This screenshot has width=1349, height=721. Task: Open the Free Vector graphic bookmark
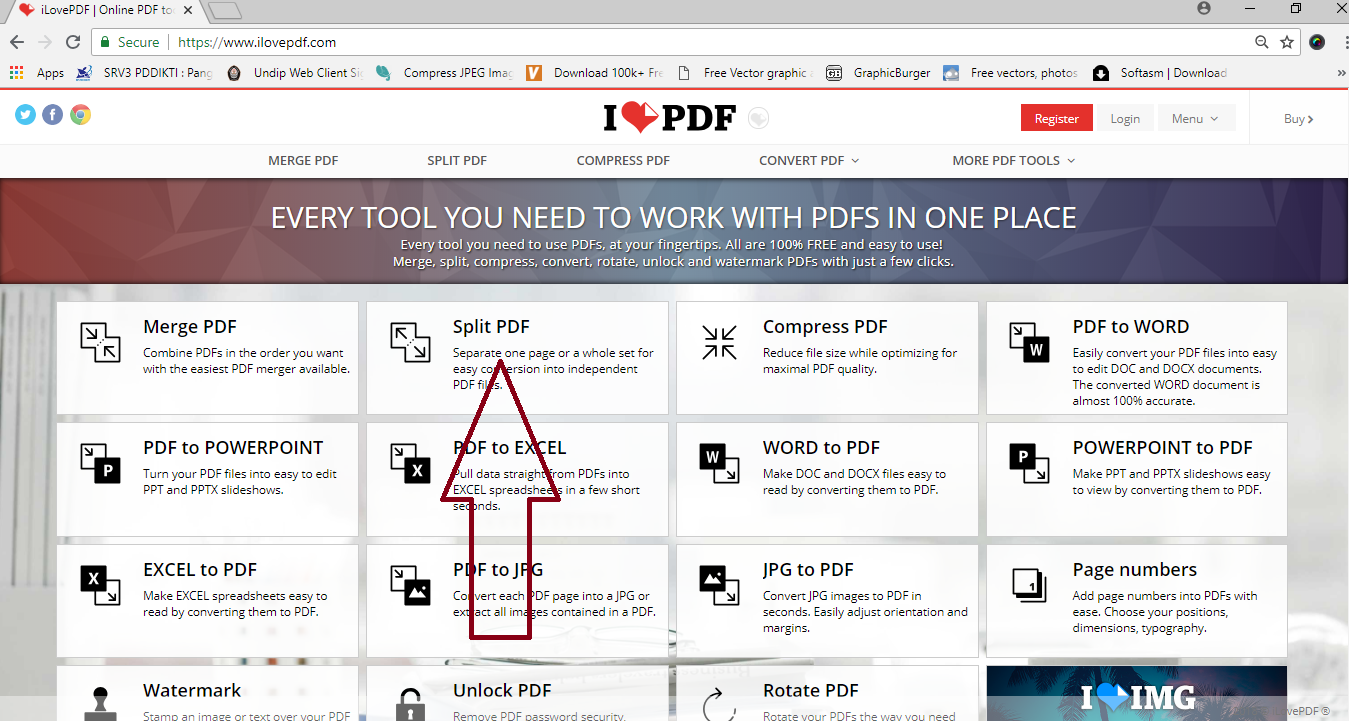coord(745,73)
